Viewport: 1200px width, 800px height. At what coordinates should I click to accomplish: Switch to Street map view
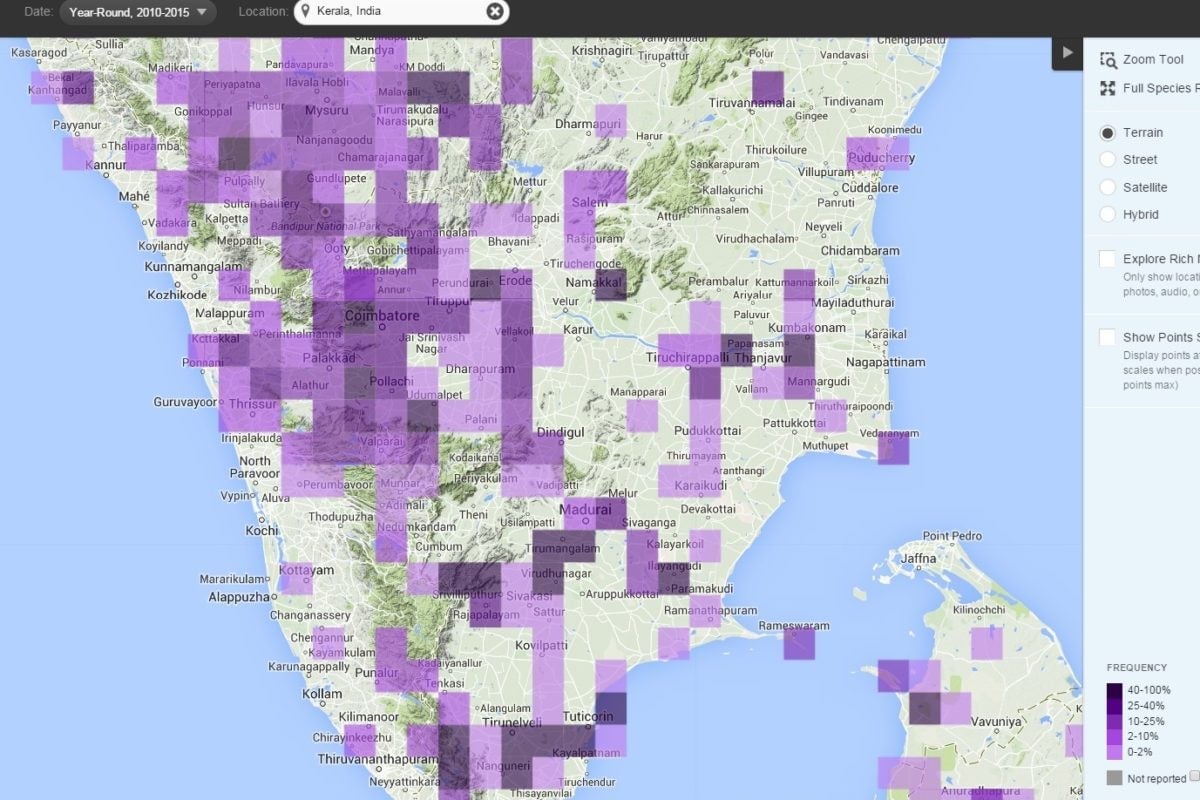[x=1107, y=159]
